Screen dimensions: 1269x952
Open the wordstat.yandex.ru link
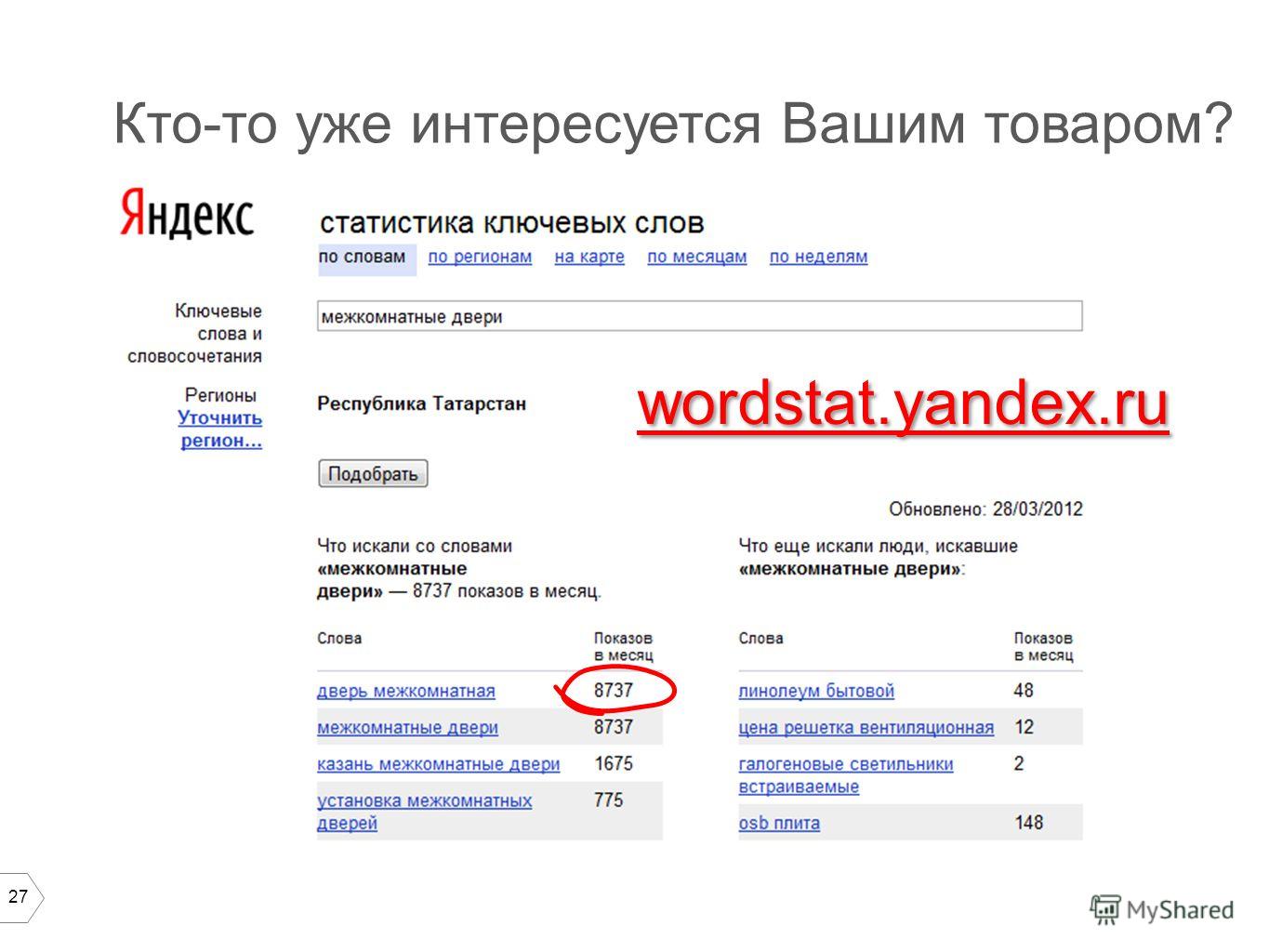(903, 405)
